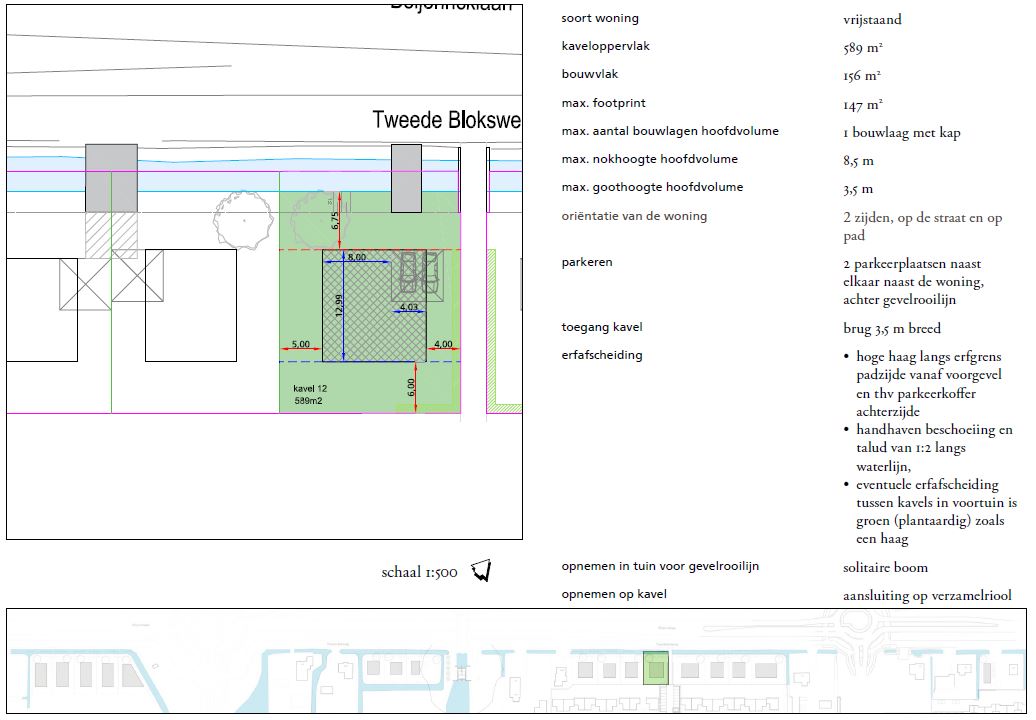
Task: Click the 'Tweede Blokswe' street name
Action: click(x=446, y=120)
